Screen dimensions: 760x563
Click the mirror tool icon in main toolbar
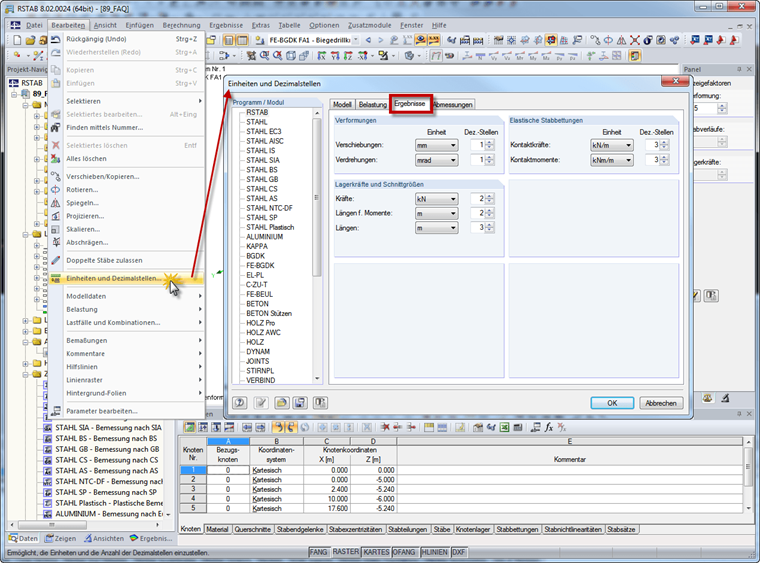621,40
